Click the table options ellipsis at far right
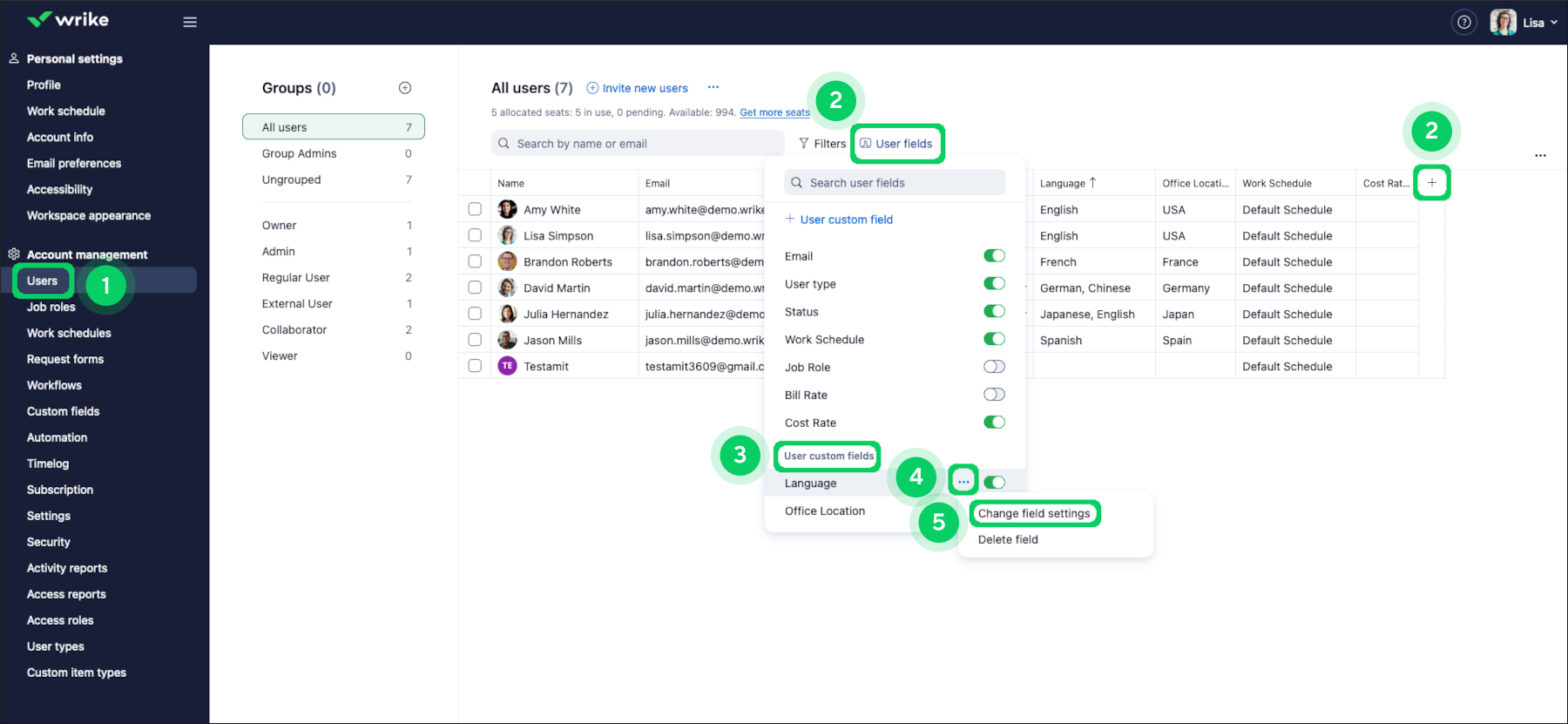This screenshot has width=1568, height=724. click(1540, 156)
